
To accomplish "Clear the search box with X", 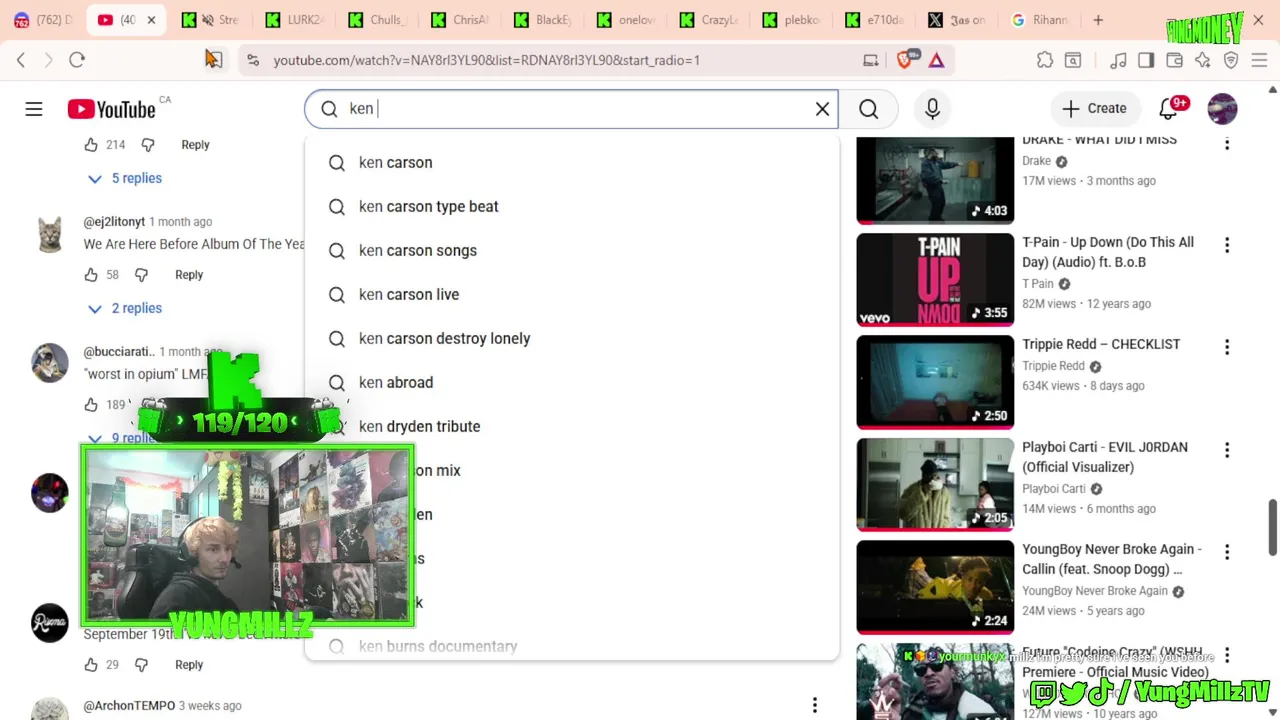I will click(822, 109).
